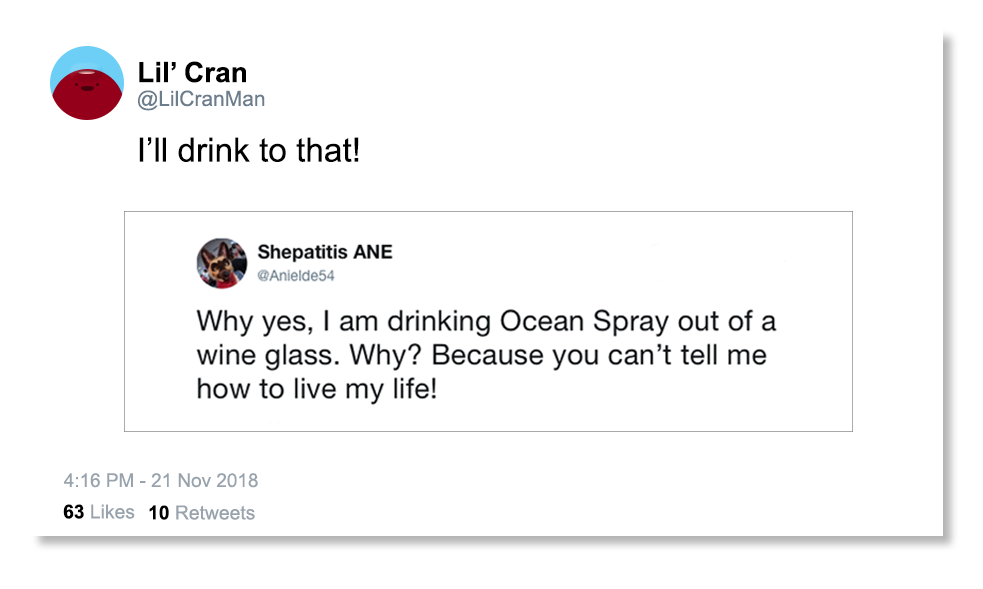Viewport: 983px width, 589px height.
Task: Click the bold 63 likes count
Action: tap(73, 512)
